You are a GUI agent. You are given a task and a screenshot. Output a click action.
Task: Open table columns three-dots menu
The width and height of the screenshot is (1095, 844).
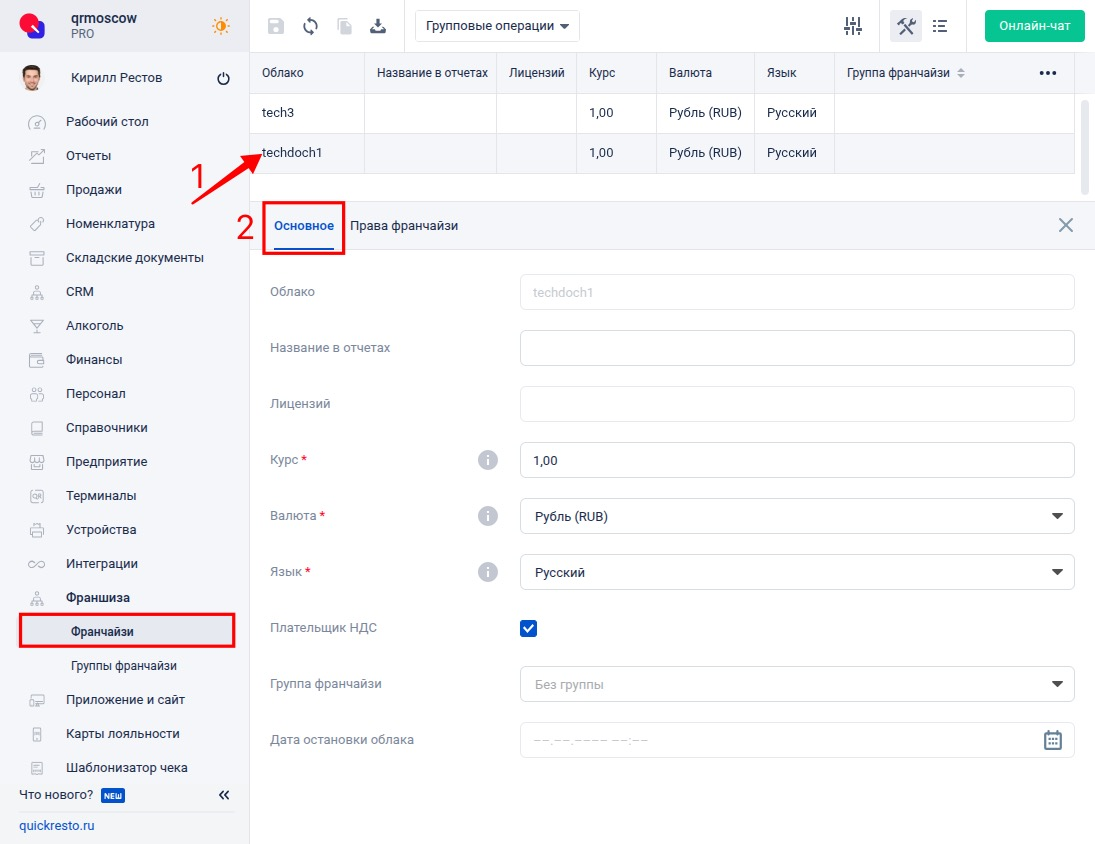pos(1048,73)
